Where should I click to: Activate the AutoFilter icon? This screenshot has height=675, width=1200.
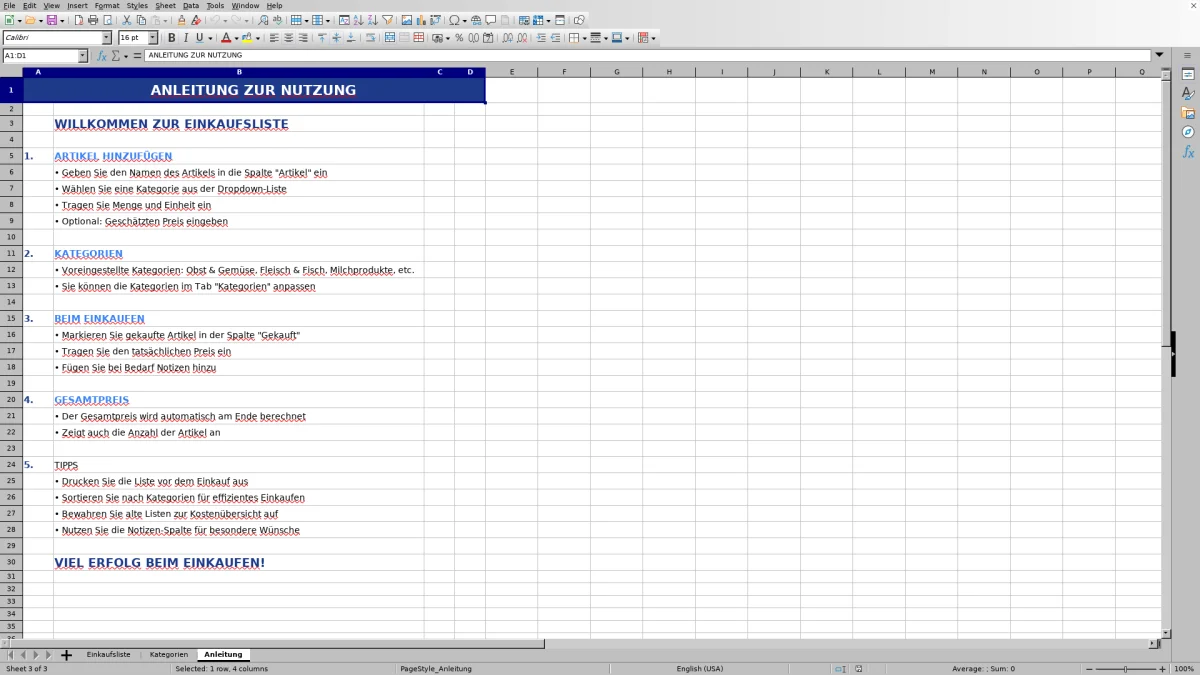388,18
